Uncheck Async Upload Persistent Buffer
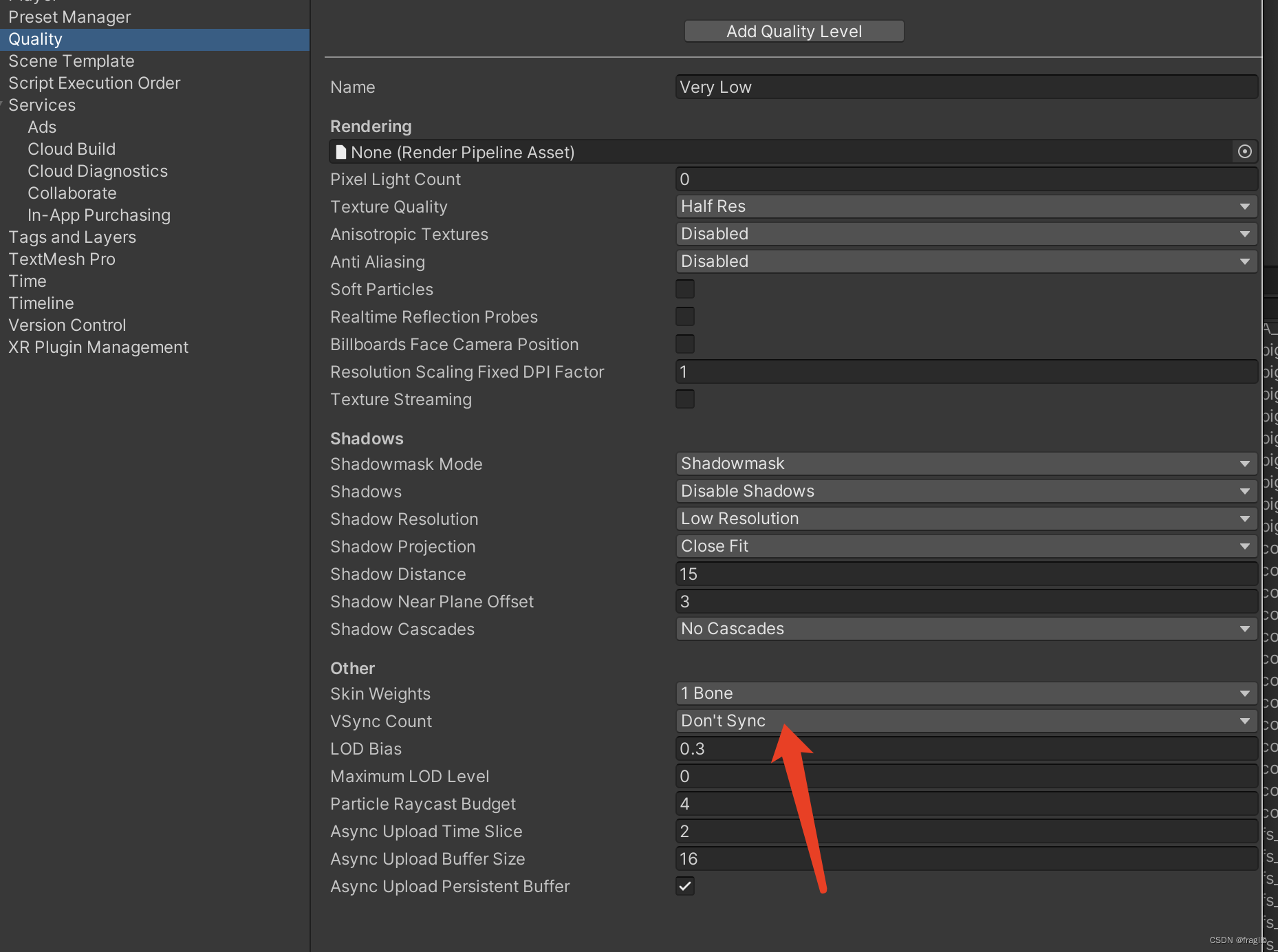Viewport: 1278px width, 952px height. click(x=685, y=886)
